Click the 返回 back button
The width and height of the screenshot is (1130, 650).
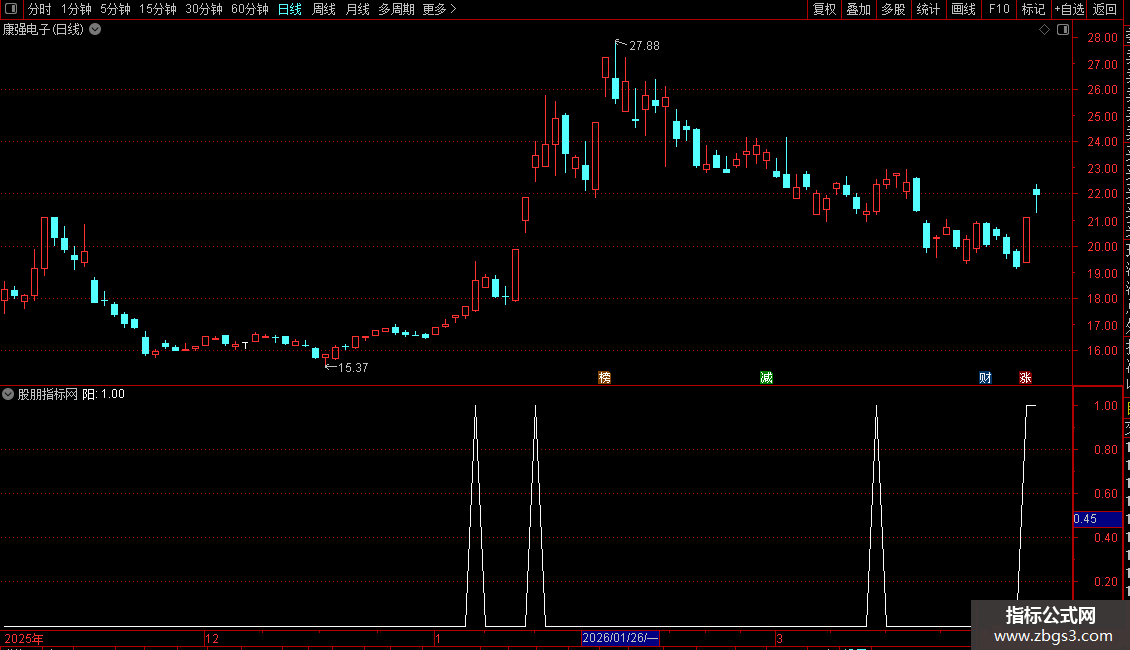(1104, 9)
